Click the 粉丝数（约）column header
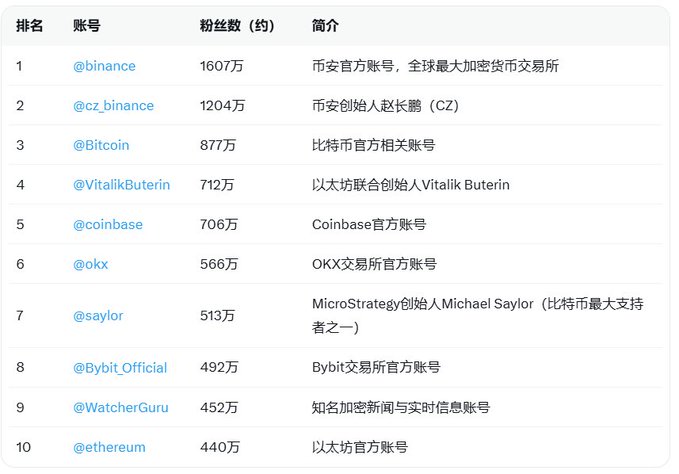 click(238, 26)
